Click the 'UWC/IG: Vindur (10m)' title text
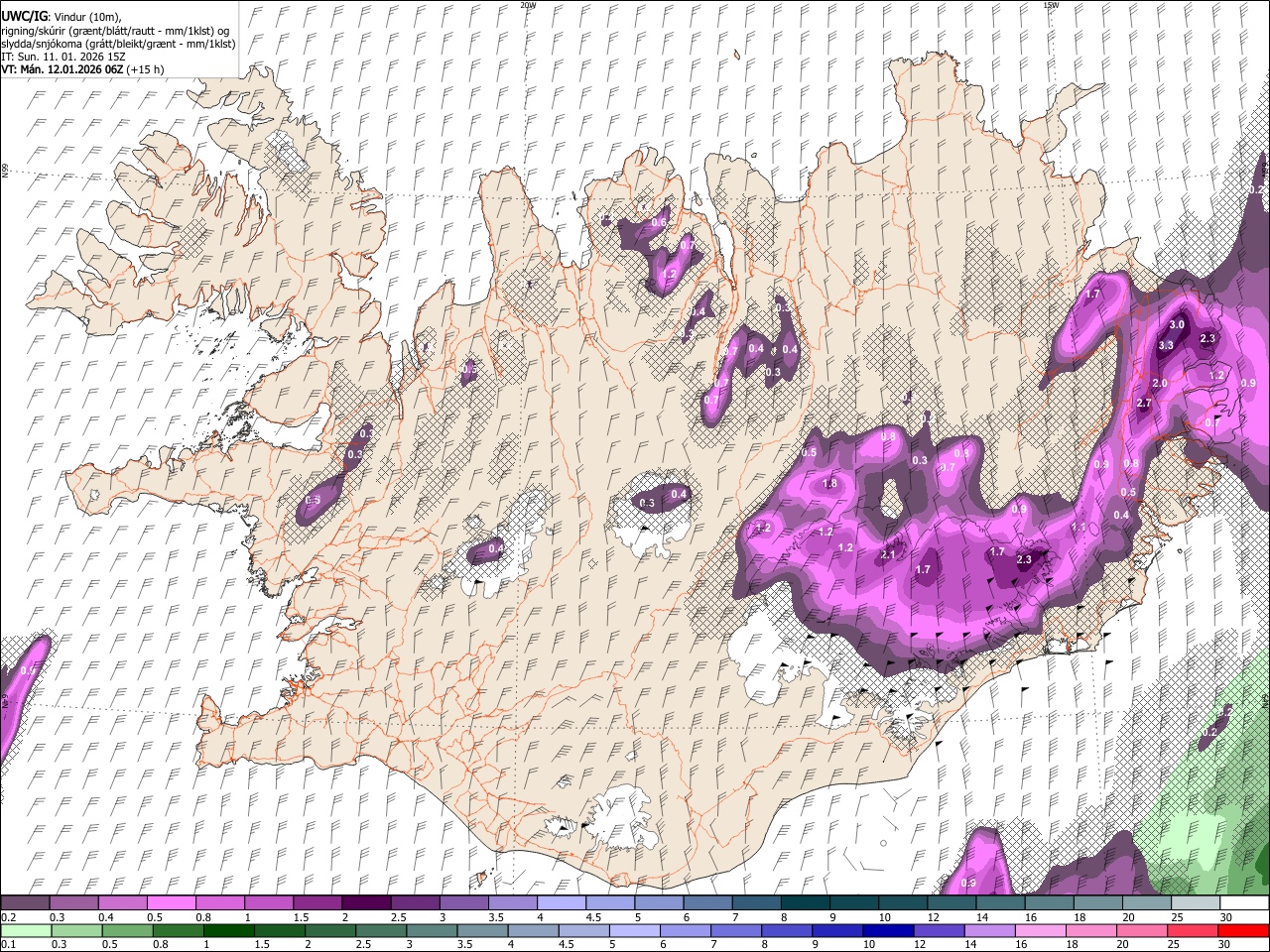Viewport: 1270px width, 952px height. [x=62, y=17]
